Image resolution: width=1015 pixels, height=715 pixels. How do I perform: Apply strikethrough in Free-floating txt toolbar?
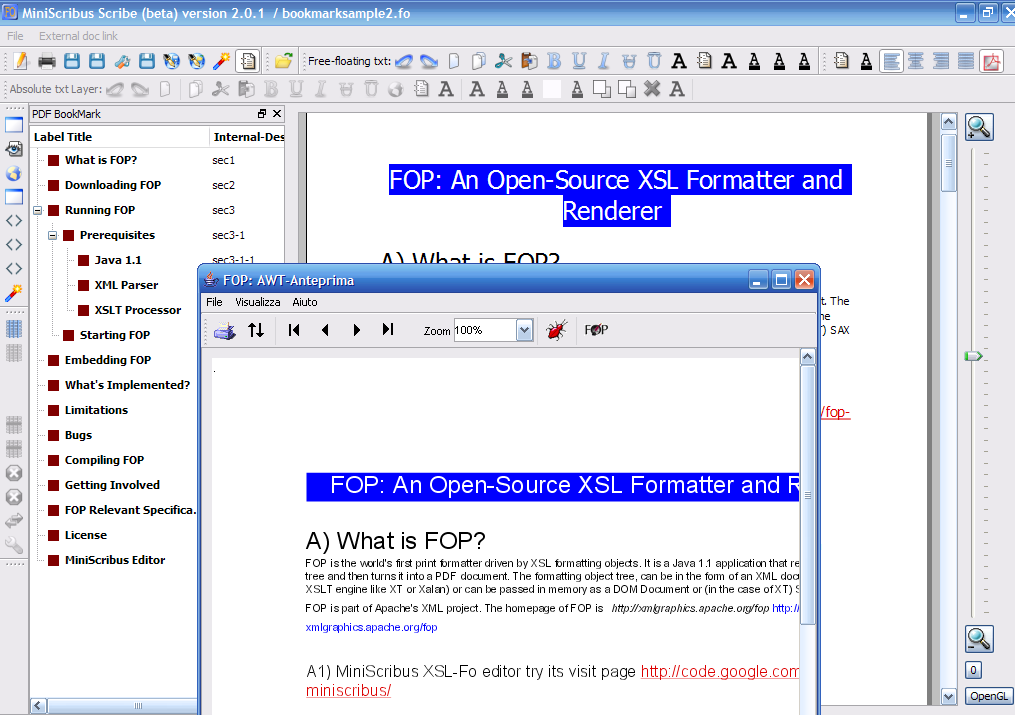click(629, 61)
